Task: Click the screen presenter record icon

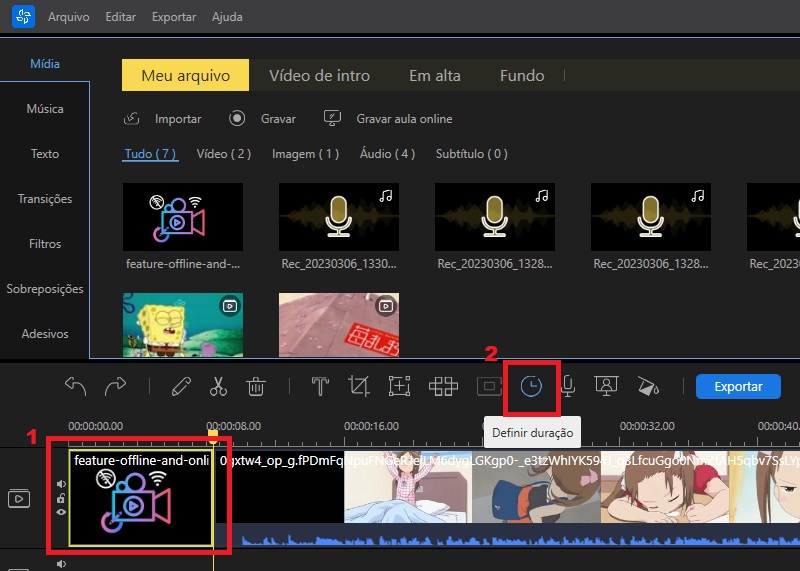Action: click(x=606, y=386)
